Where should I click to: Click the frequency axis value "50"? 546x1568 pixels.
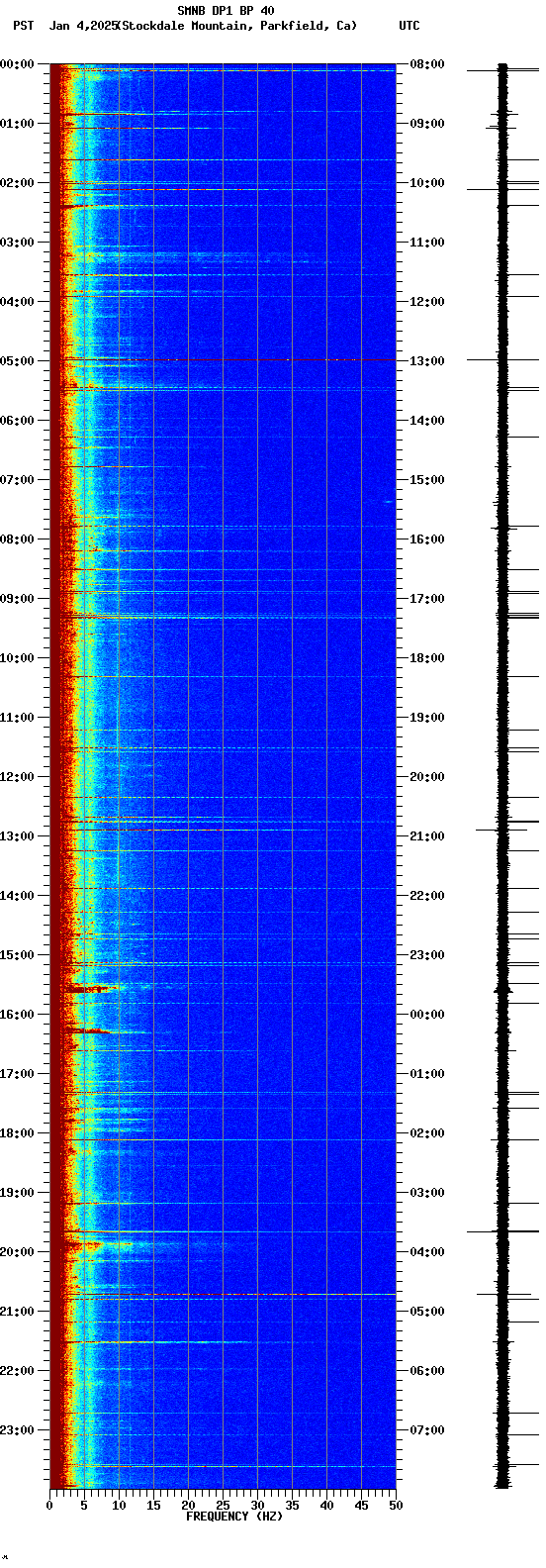[x=396, y=1506]
